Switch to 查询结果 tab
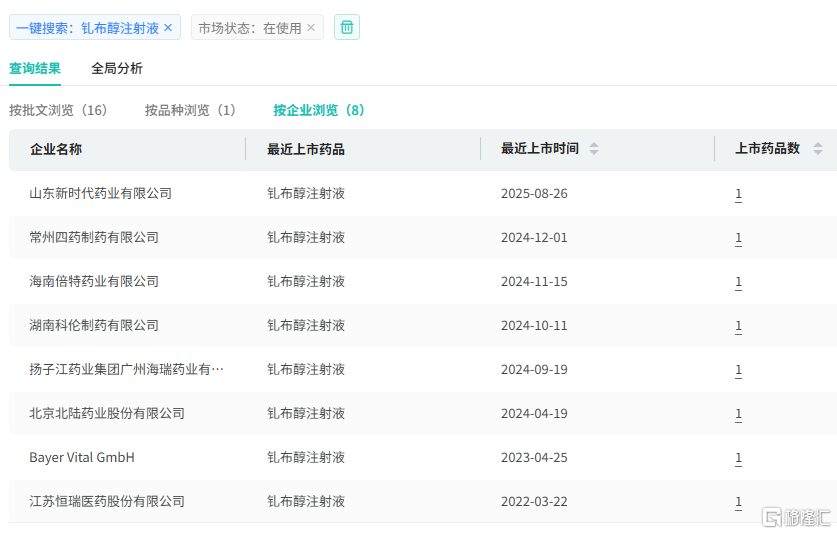Screen dimensions: 837x534 click(35, 68)
